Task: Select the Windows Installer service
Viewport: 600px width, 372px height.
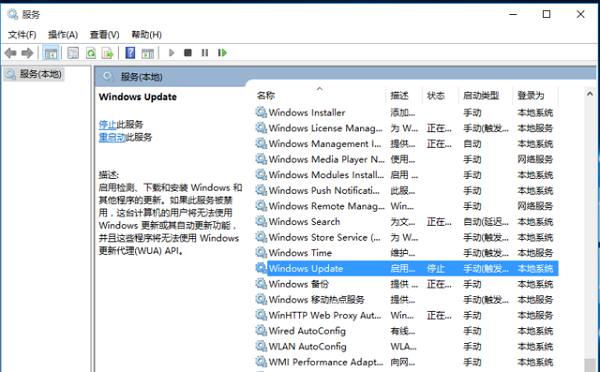Action: point(307,113)
